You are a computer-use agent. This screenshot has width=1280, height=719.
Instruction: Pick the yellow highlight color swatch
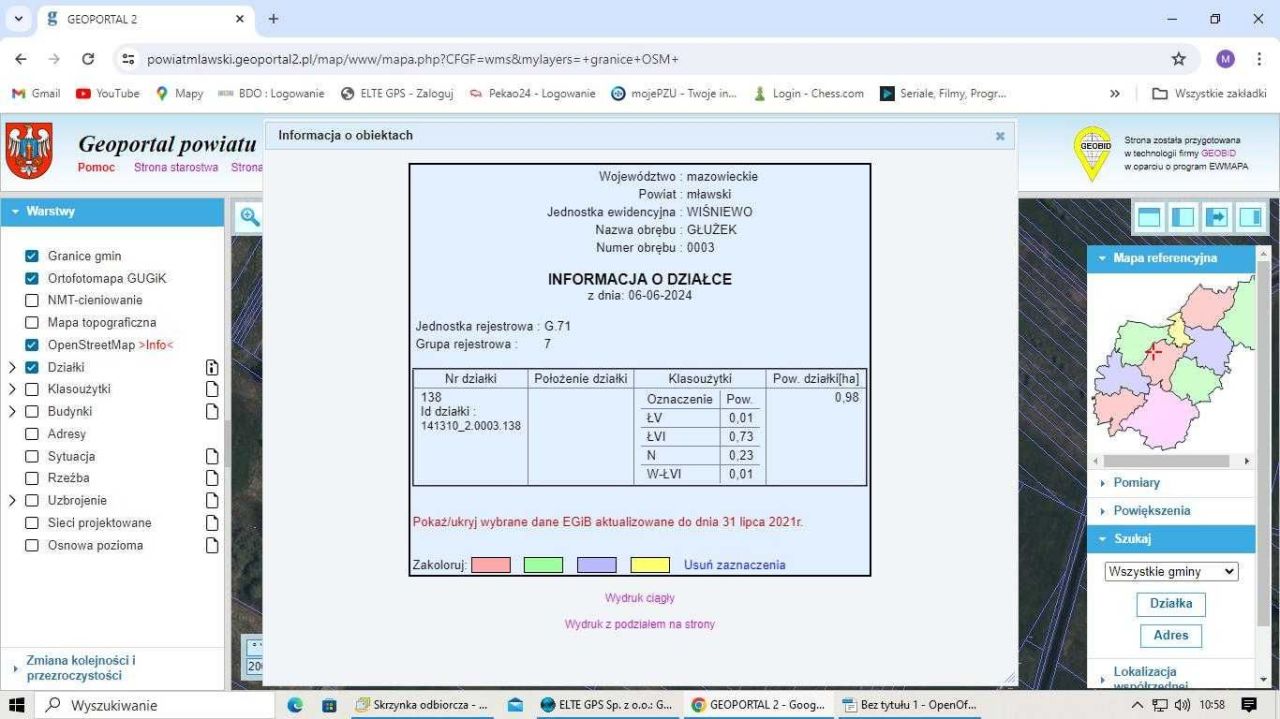[650, 565]
